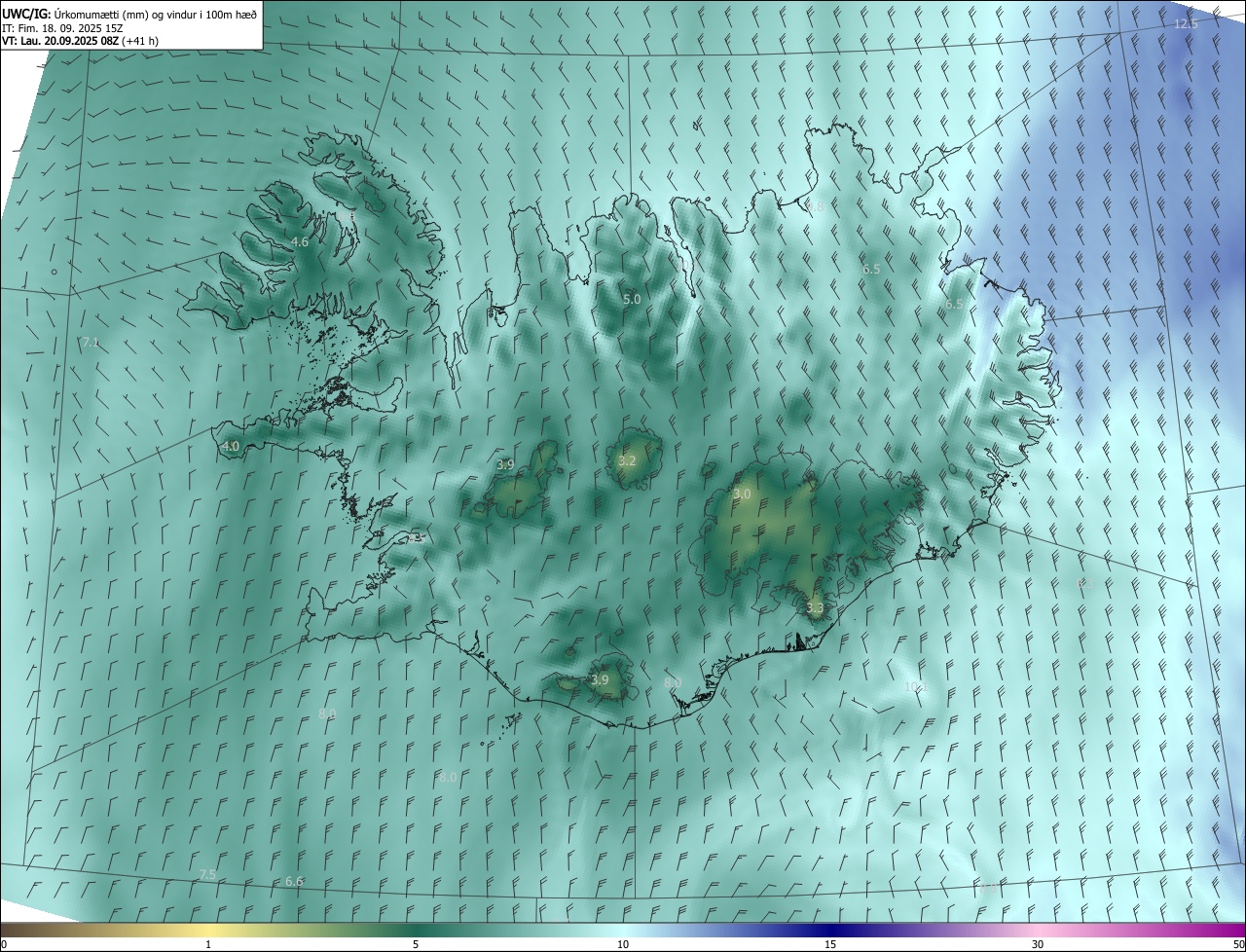Click the 3.2 value on Hofsjökull glacier

(x=627, y=460)
